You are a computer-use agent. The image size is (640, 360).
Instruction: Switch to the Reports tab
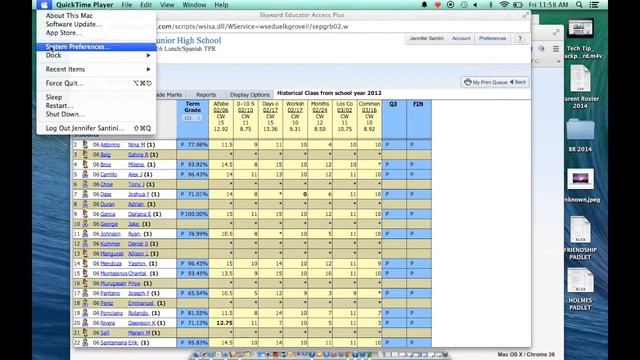pyautogui.click(x=206, y=95)
